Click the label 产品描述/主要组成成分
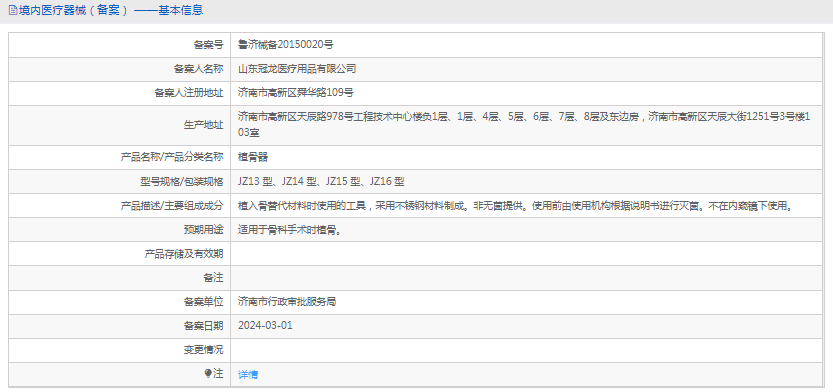 click(x=173, y=206)
